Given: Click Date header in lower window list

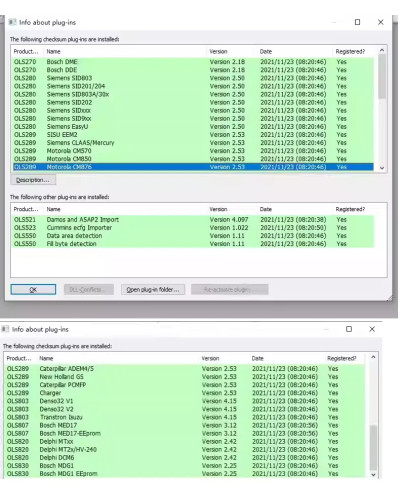Looking at the screenshot, I should pos(287,358).
